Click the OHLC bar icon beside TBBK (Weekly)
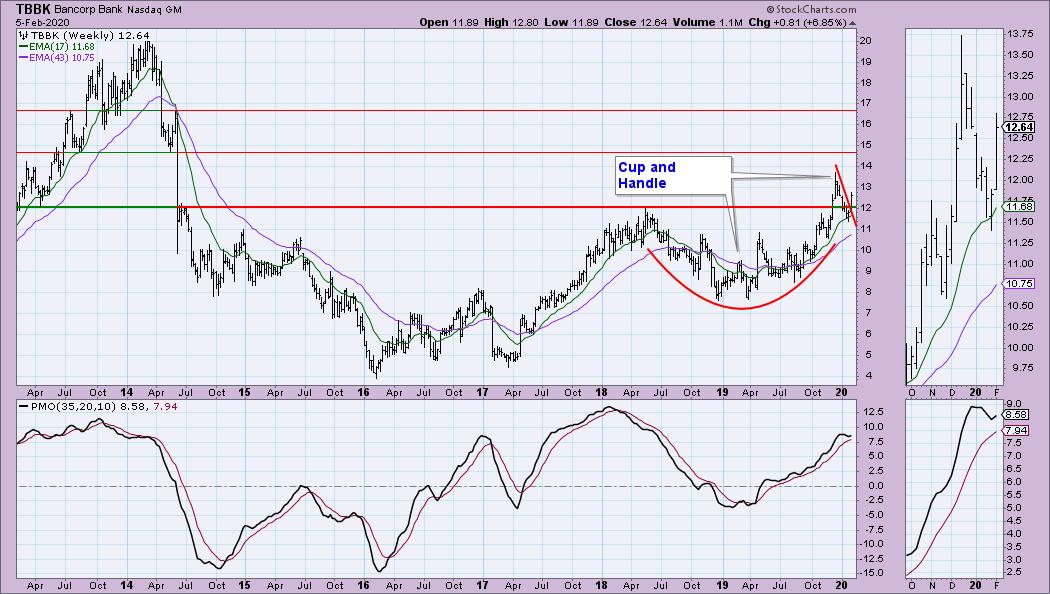The width and height of the screenshot is (1050, 594). (x=23, y=35)
